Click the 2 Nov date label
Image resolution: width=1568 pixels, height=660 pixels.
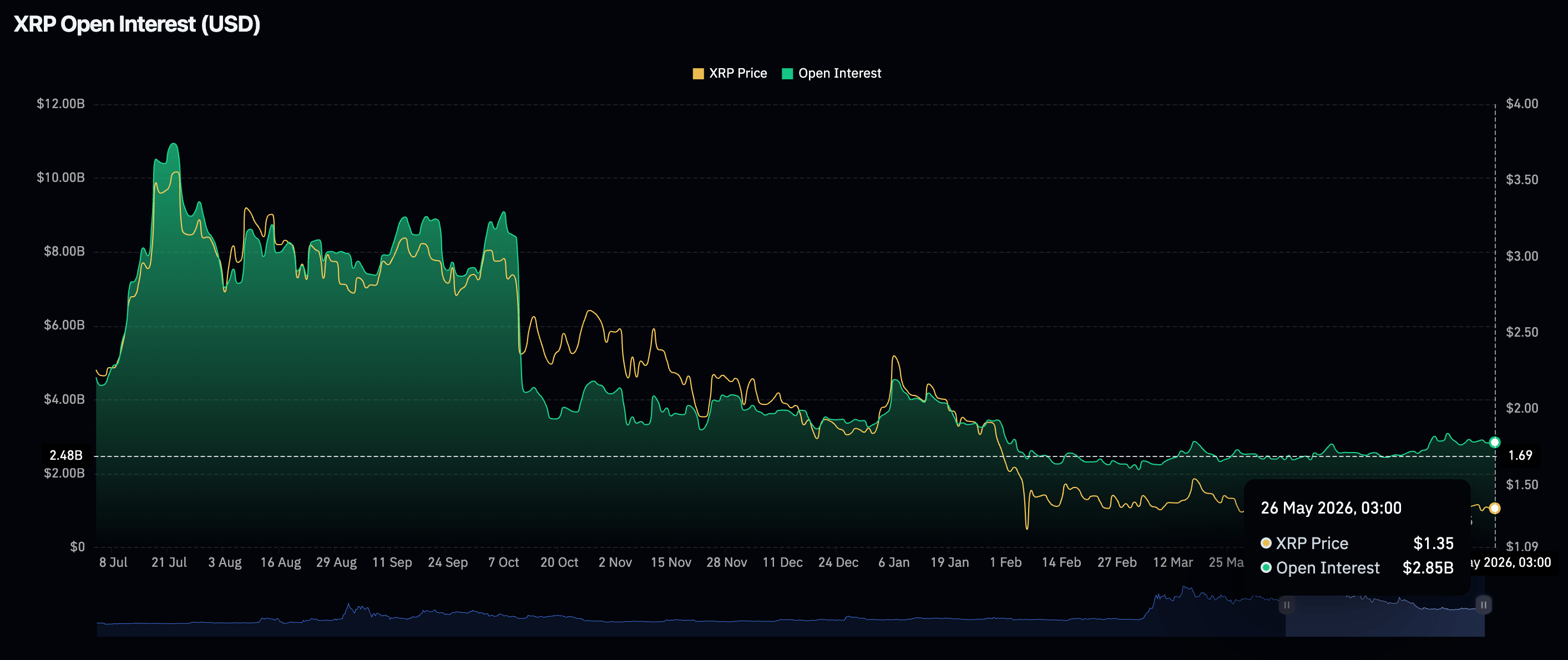click(615, 562)
